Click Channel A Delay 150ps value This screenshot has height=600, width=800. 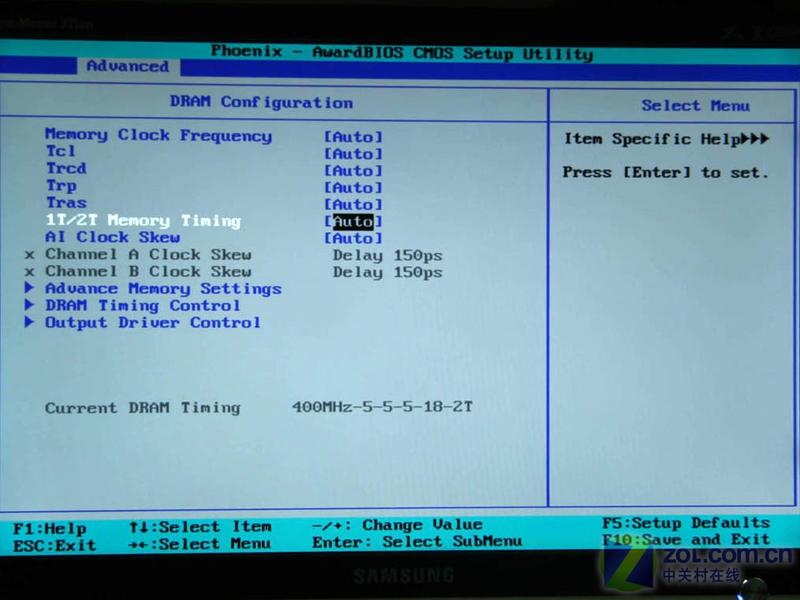(387, 256)
